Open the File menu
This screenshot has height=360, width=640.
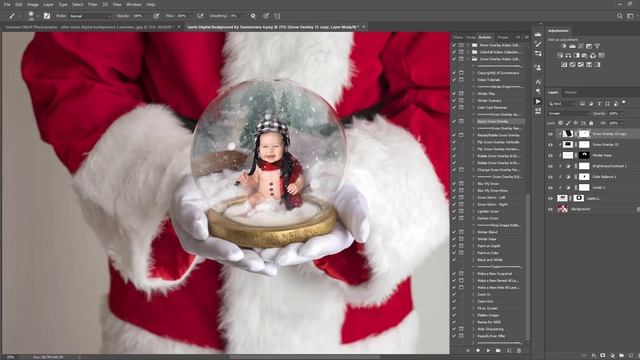coord(7,4)
